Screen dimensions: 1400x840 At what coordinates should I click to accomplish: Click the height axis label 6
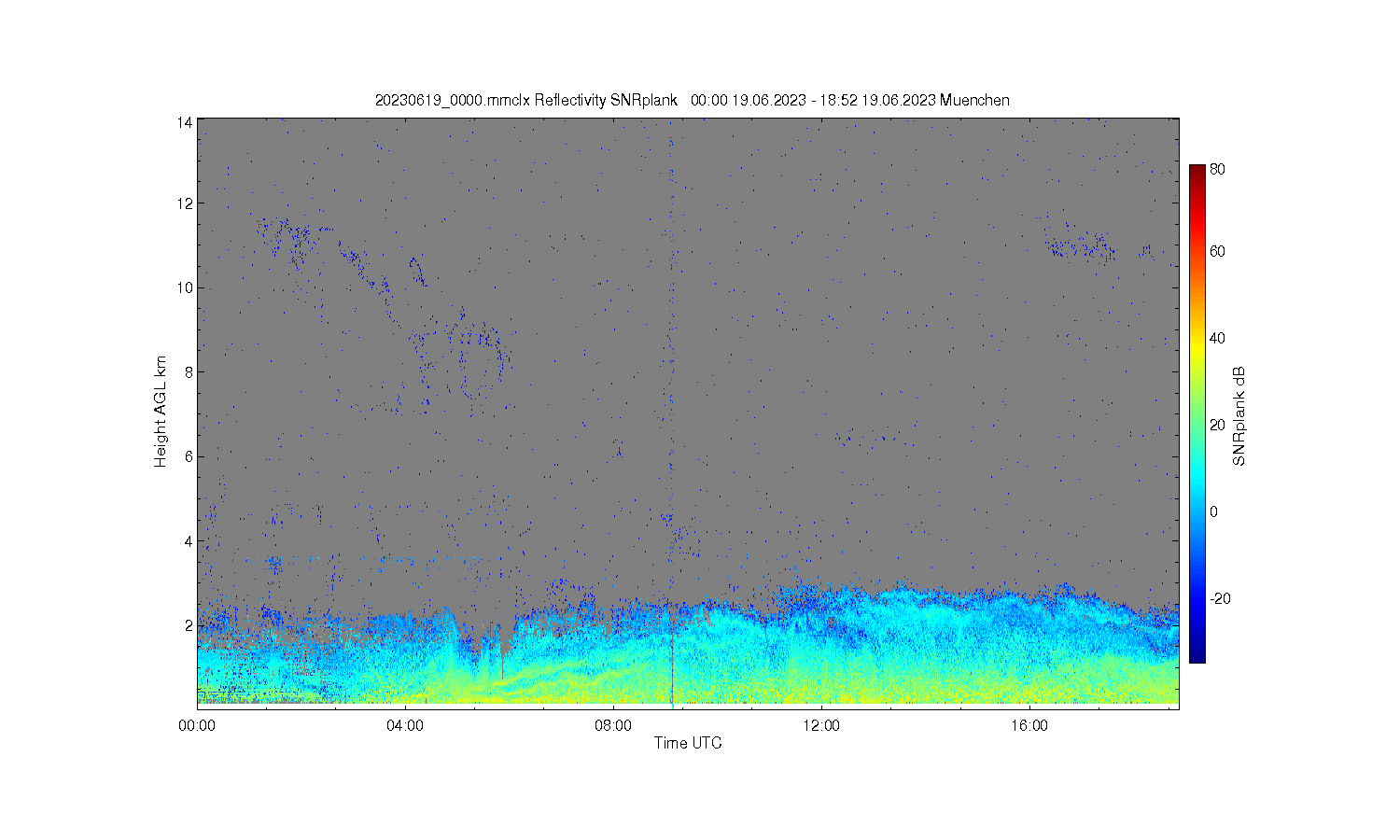pos(189,456)
